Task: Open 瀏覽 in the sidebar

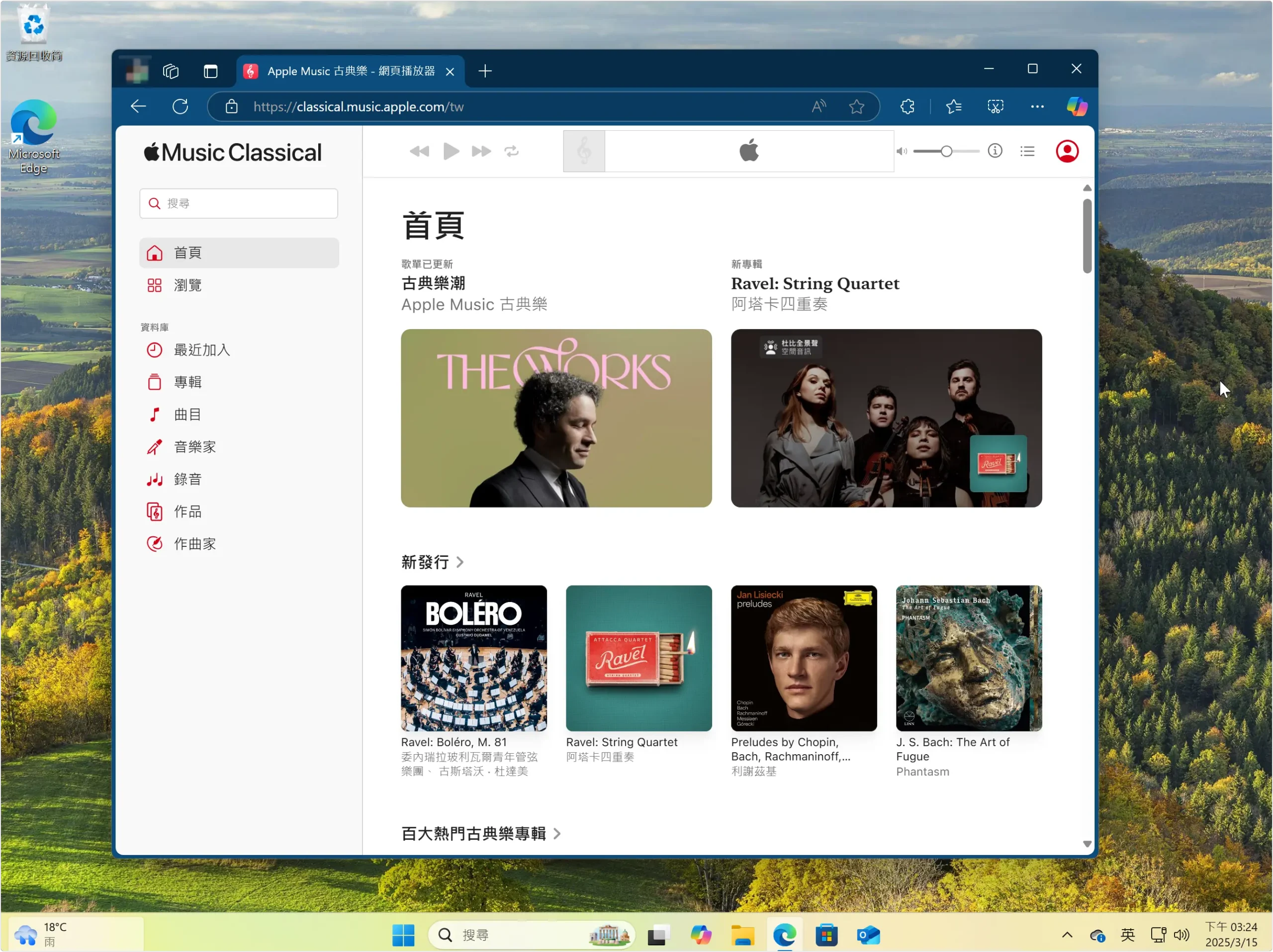Action: (x=239, y=285)
